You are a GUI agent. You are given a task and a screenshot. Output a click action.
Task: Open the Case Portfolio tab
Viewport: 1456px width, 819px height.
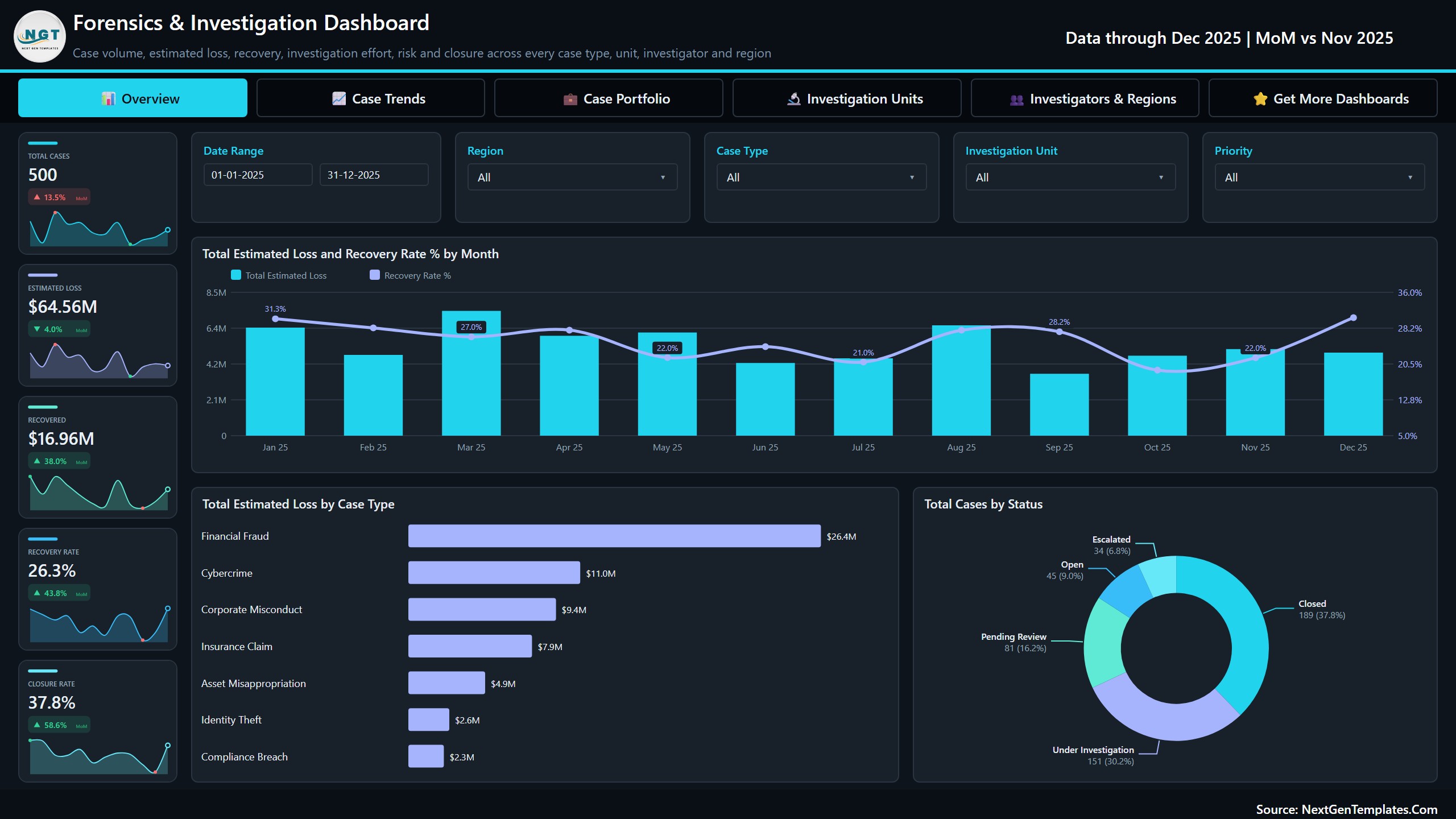coord(609,98)
